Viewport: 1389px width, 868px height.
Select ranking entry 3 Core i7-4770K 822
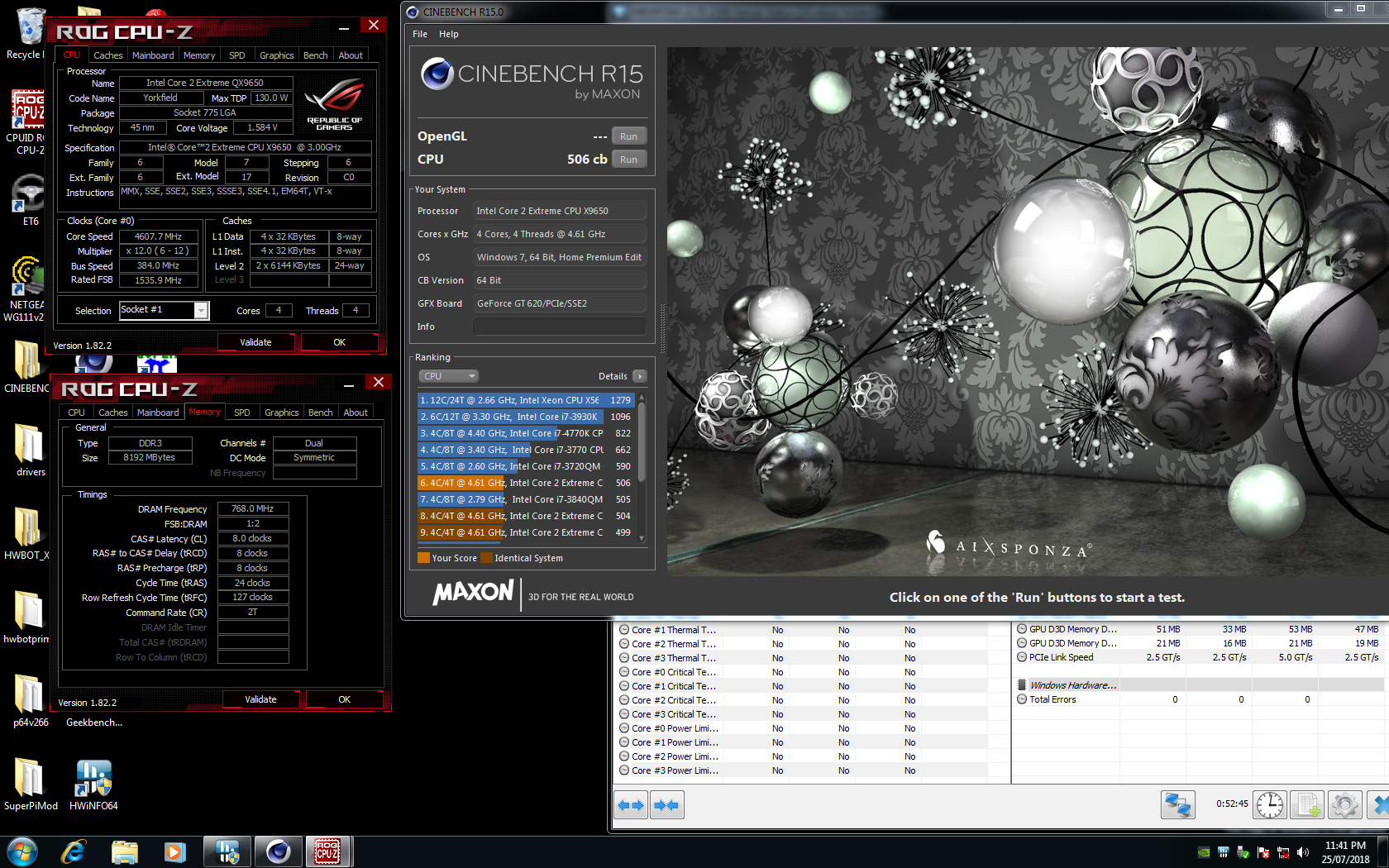pyautogui.click(x=526, y=433)
